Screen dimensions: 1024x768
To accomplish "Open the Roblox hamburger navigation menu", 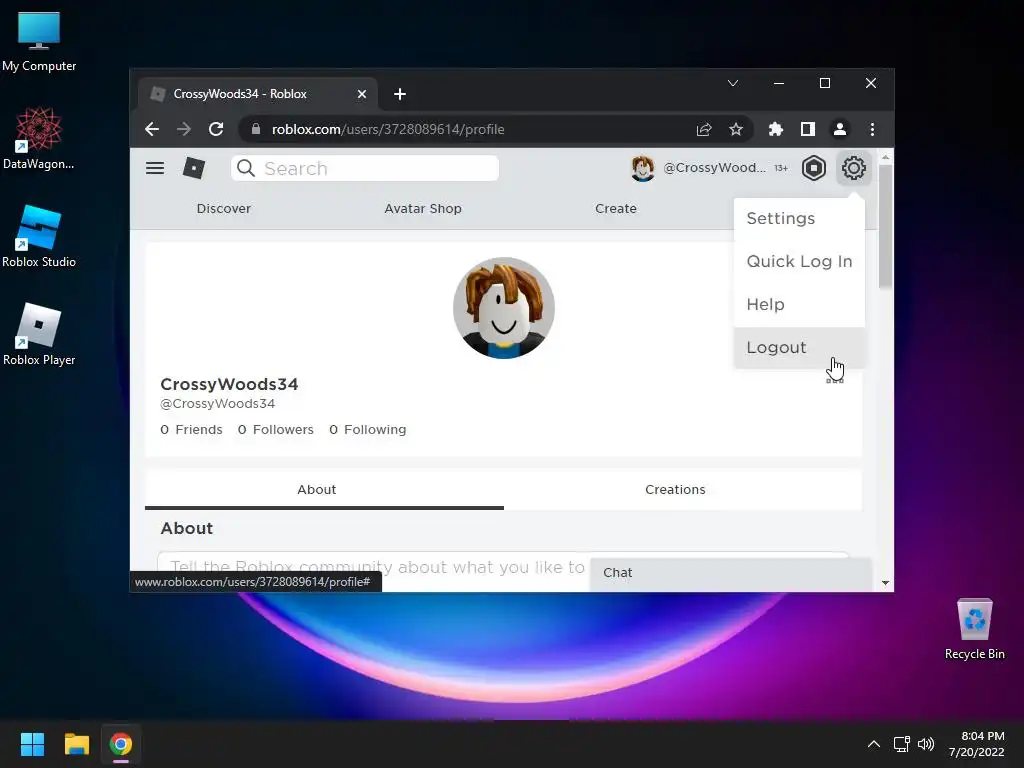I will click(155, 168).
